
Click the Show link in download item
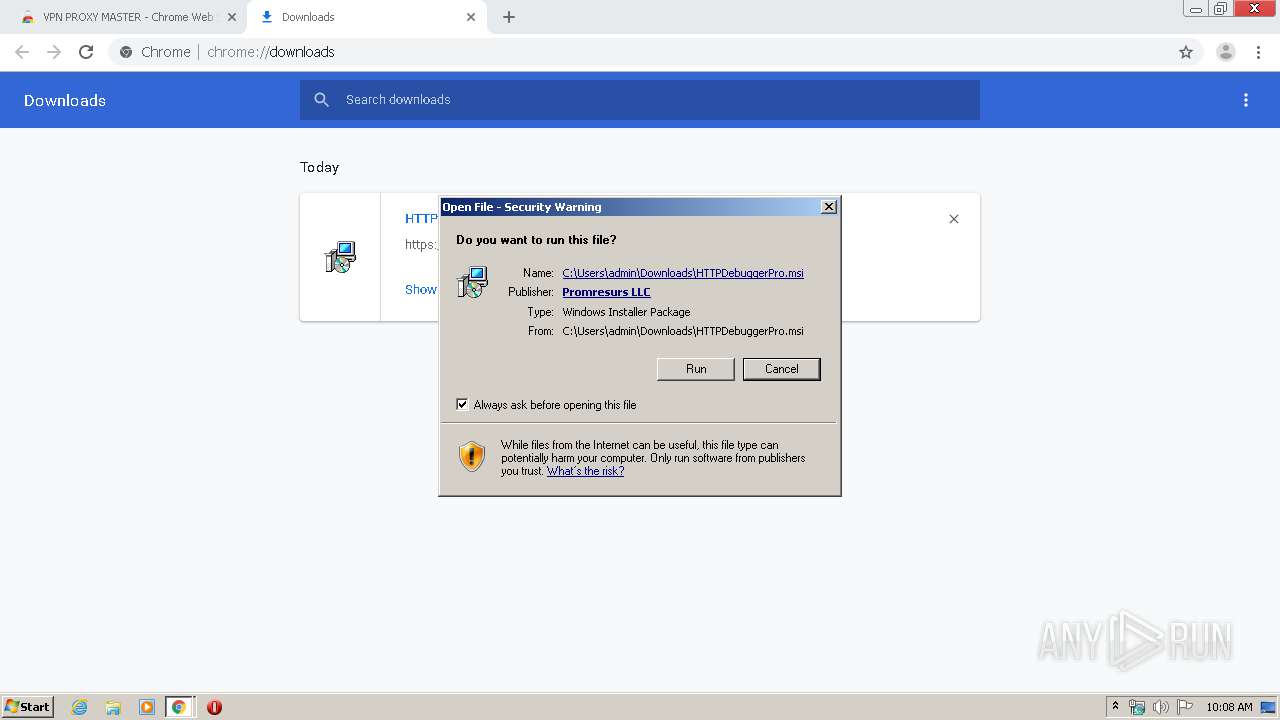click(x=421, y=289)
